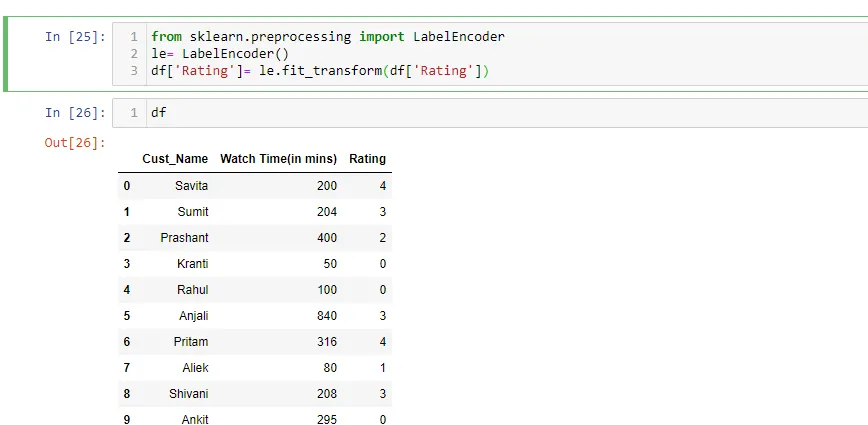Place cursor on the fit_transform code line

point(320,71)
